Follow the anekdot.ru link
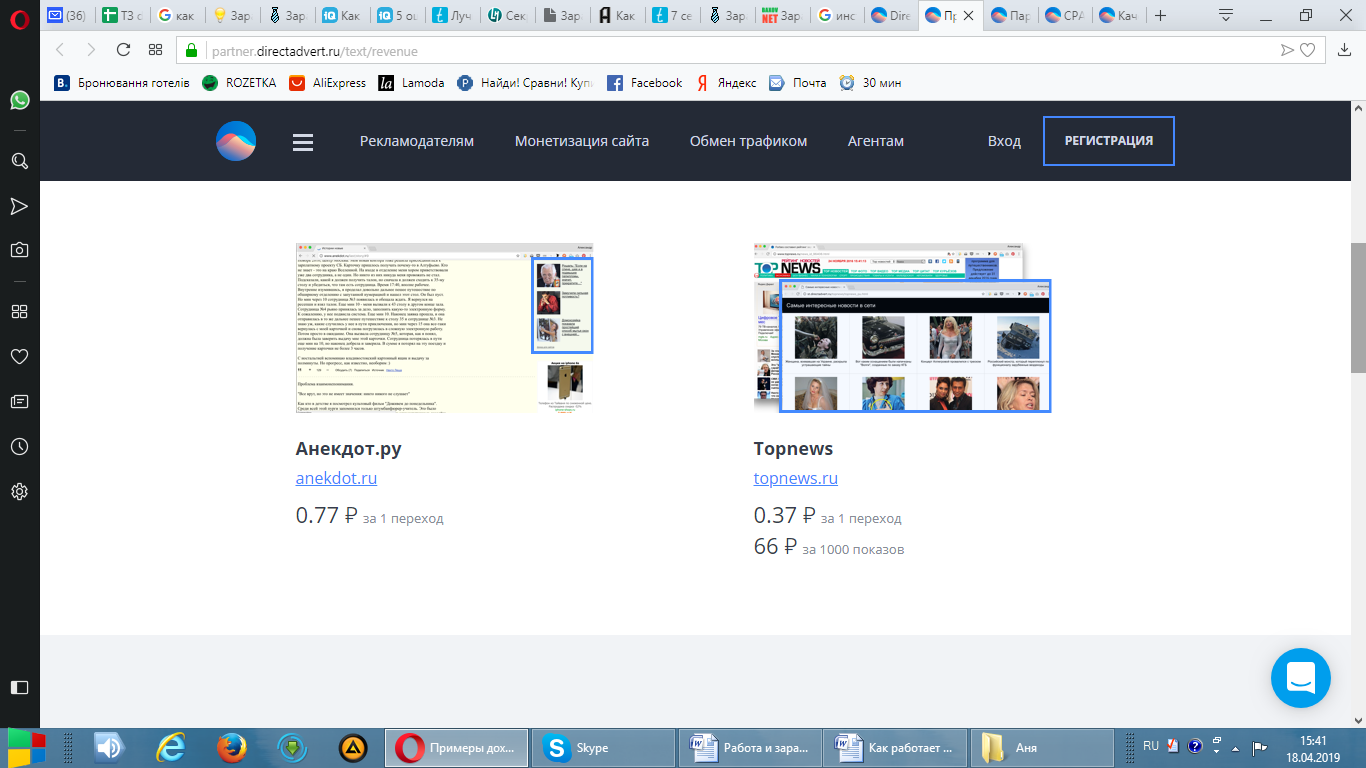 tap(336, 478)
